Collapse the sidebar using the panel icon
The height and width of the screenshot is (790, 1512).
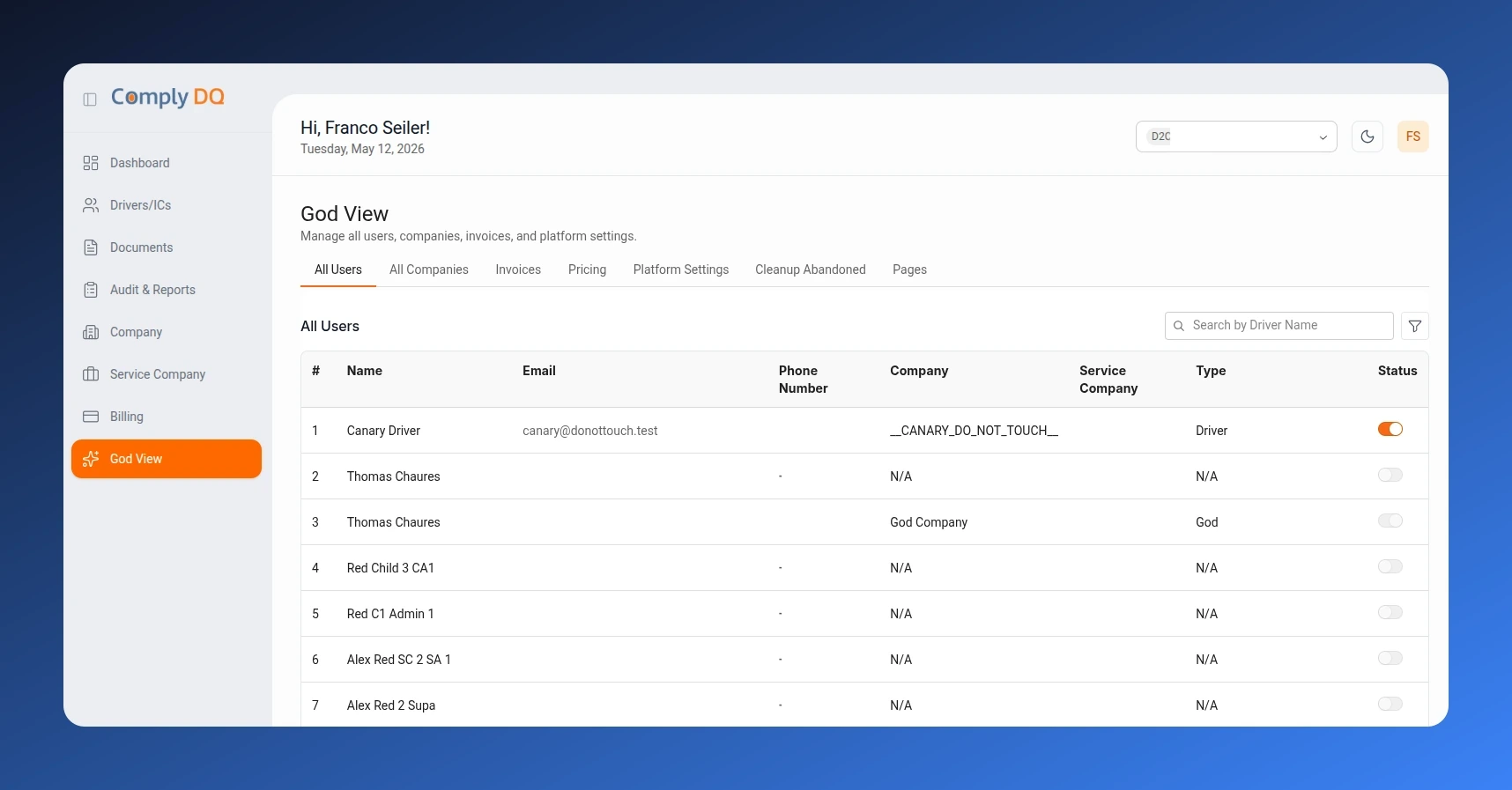point(90,100)
